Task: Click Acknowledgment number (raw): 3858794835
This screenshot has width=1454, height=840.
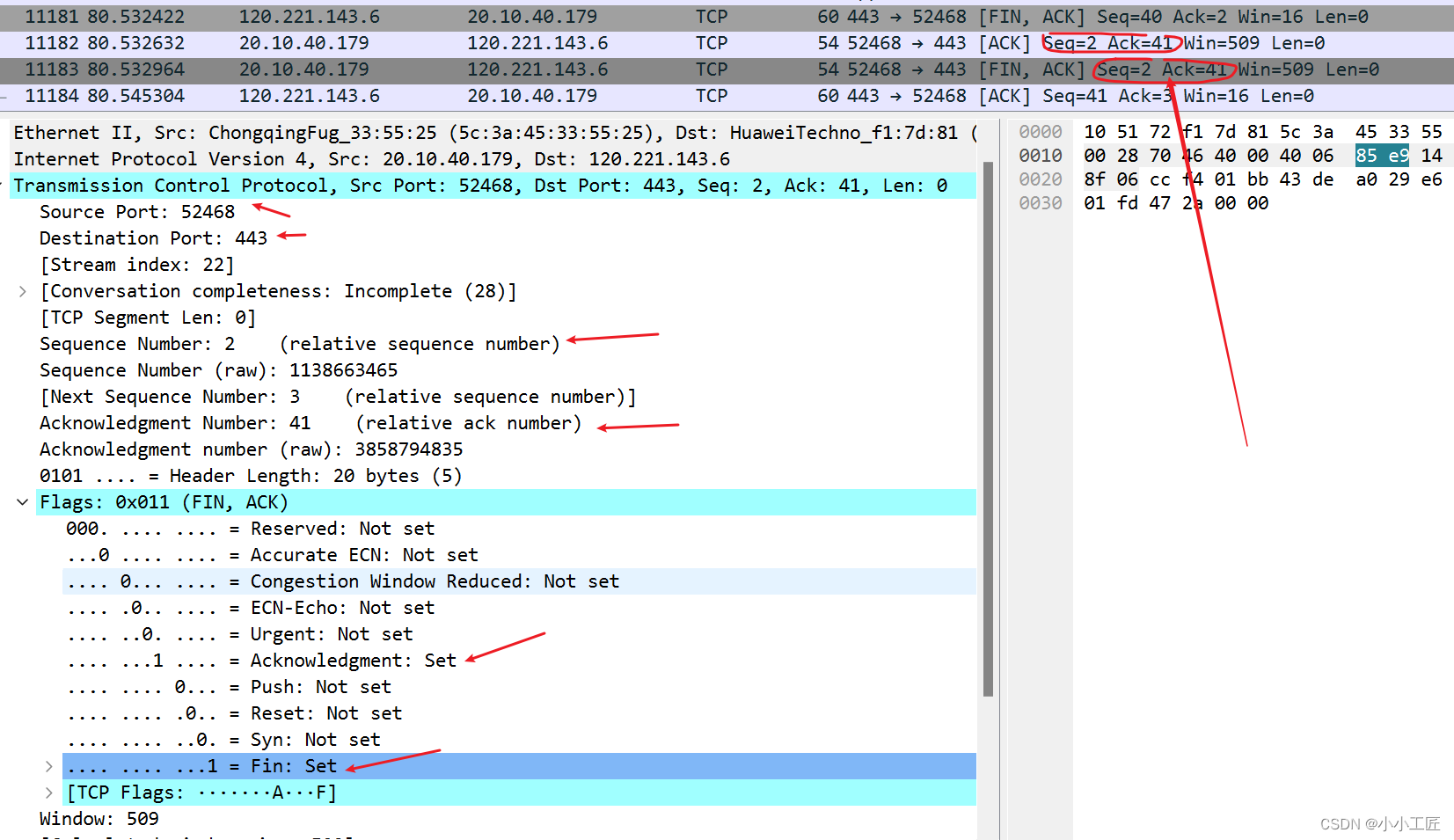Action: [251, 449]
